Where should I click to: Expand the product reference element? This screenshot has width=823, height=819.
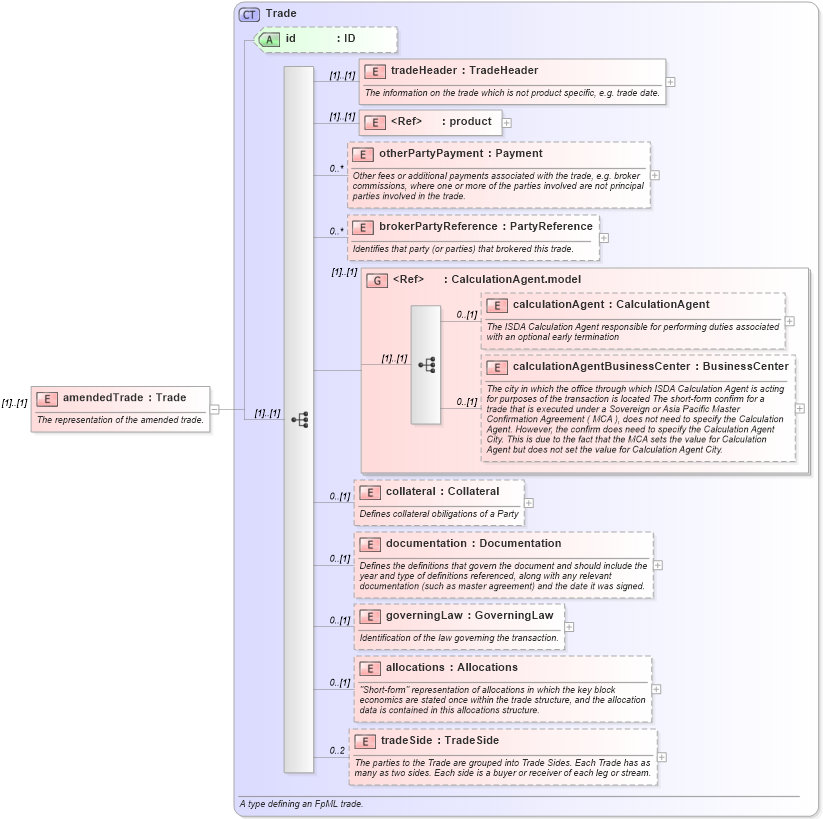[507, 122]
